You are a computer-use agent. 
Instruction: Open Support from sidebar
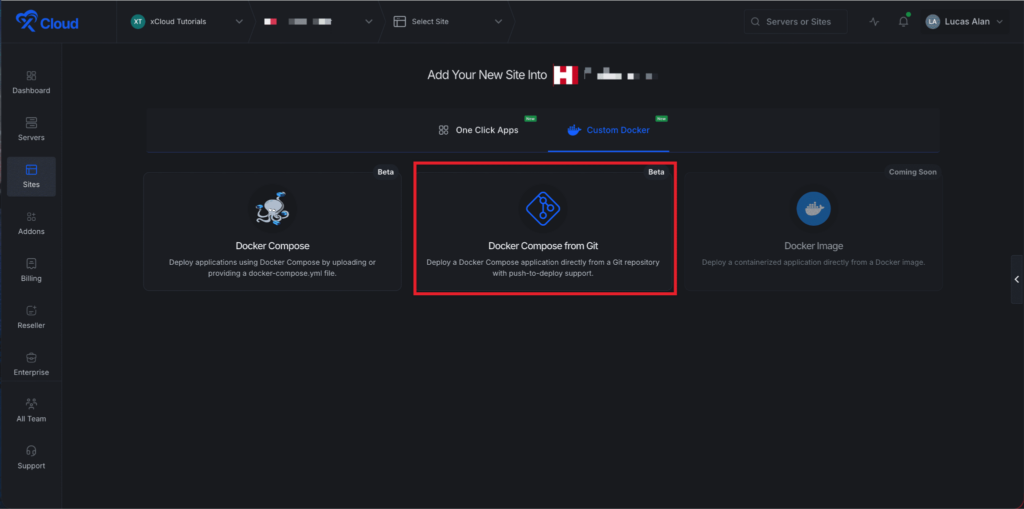(x=31, y=457)
